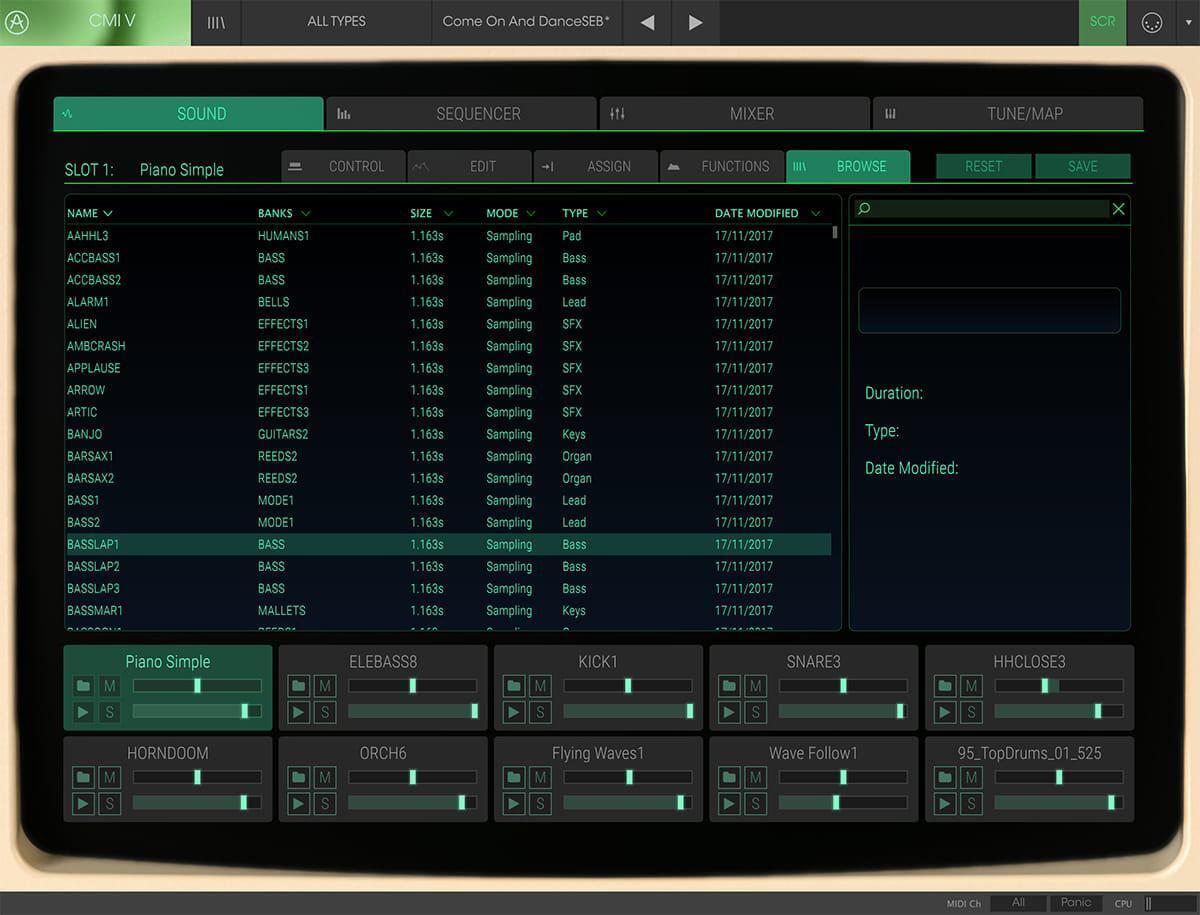Open the folder icon on the Piano Simple slot
The image size is (1200, 915).
83,686
